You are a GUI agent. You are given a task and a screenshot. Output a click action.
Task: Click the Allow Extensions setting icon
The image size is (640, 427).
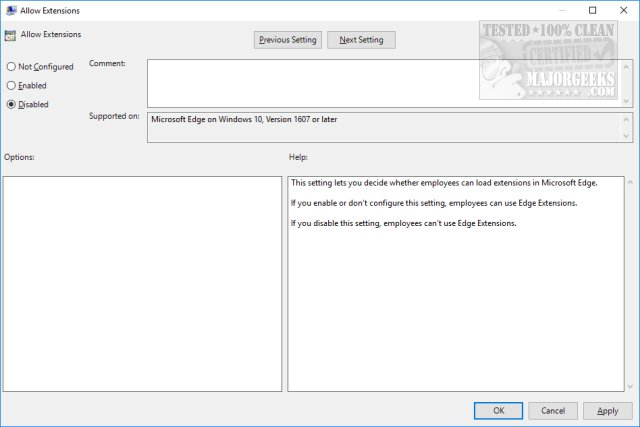(x=10, y=35)
